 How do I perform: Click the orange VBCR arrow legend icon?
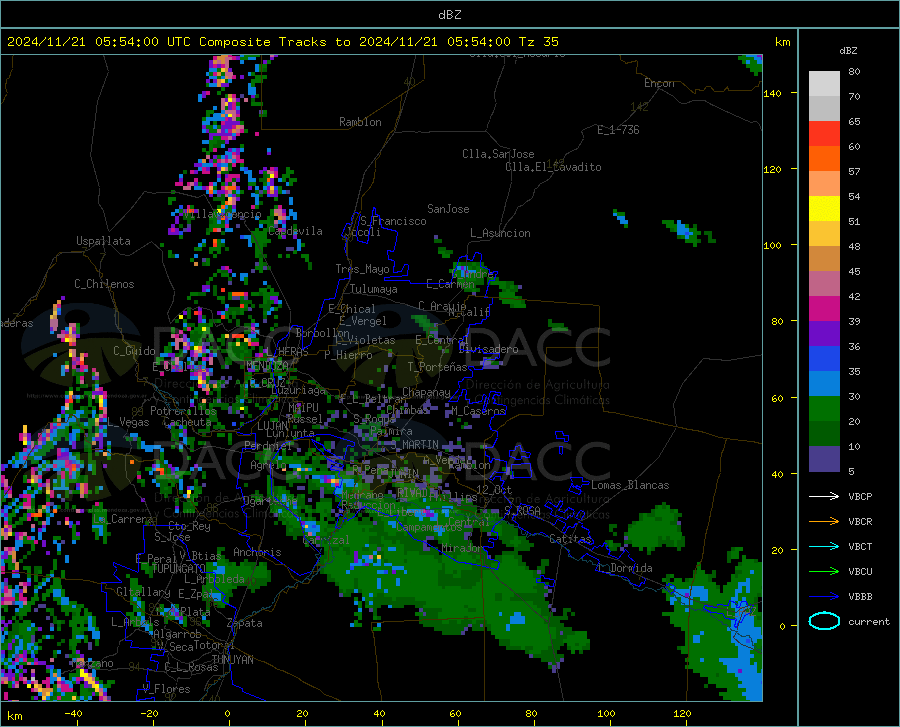824,522
